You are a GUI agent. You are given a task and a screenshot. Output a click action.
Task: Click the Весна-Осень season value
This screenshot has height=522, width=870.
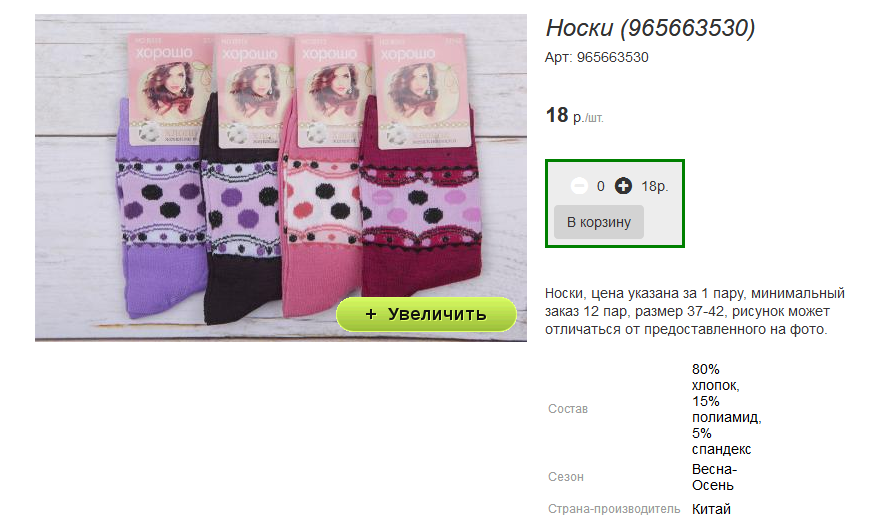(714, 477)
